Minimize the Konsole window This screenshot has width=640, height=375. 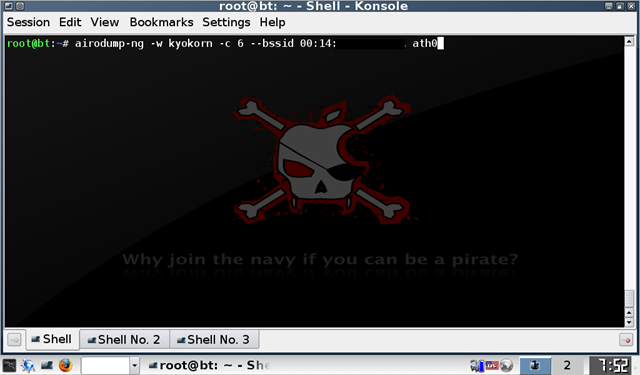point(609,6)
